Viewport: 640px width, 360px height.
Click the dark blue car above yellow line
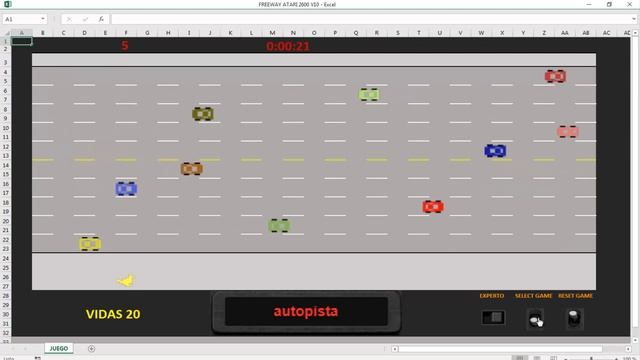(495, 151)
